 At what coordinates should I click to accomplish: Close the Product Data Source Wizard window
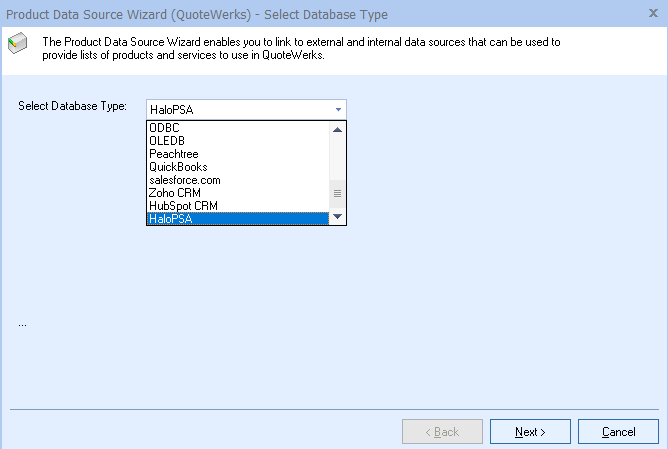tap(653, 15)
